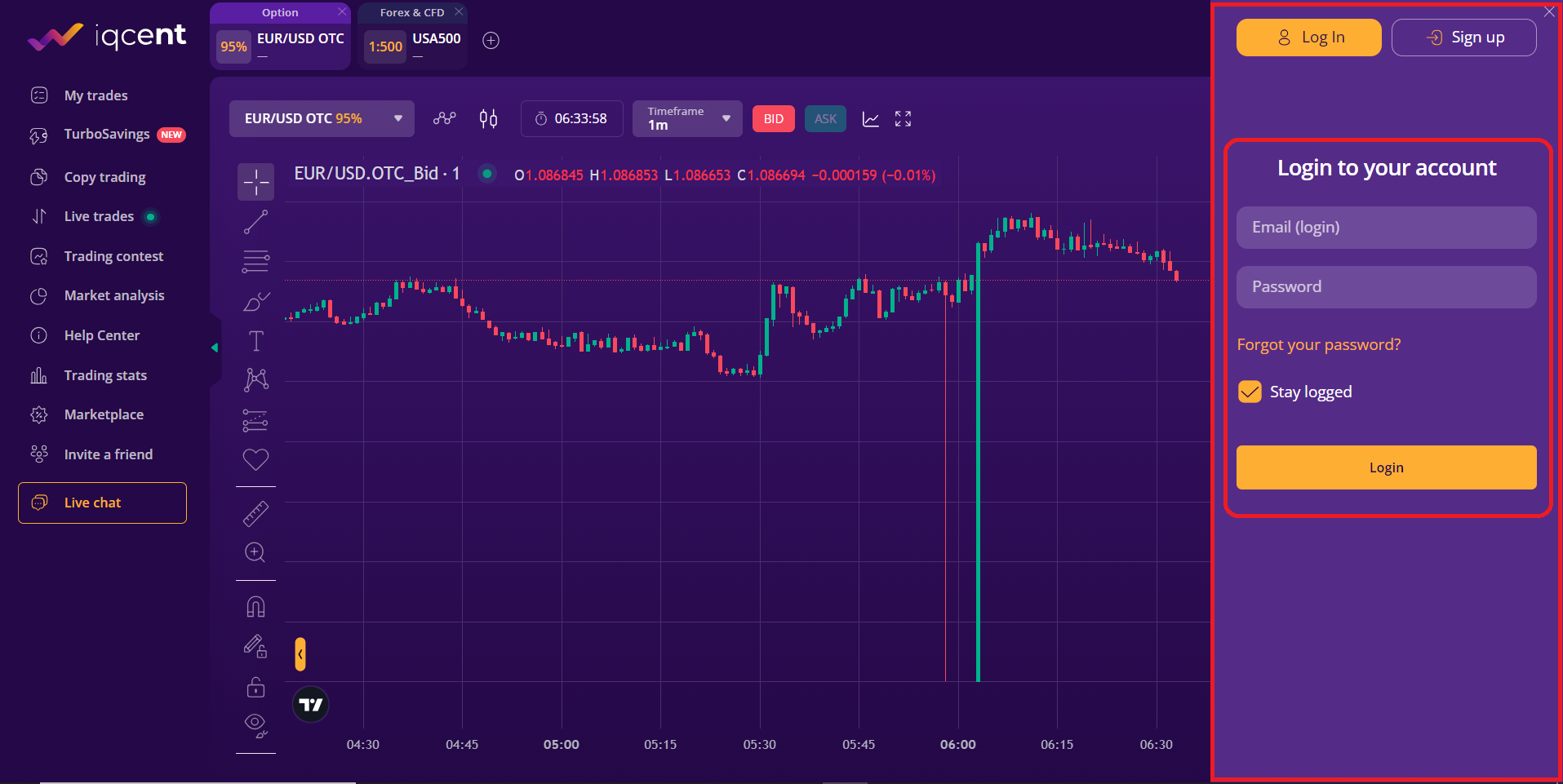The image size is (1563, 784).
Task: Open the Timeframe 1m dropdown
Action: pyautogui.click(x=687, y=118)
